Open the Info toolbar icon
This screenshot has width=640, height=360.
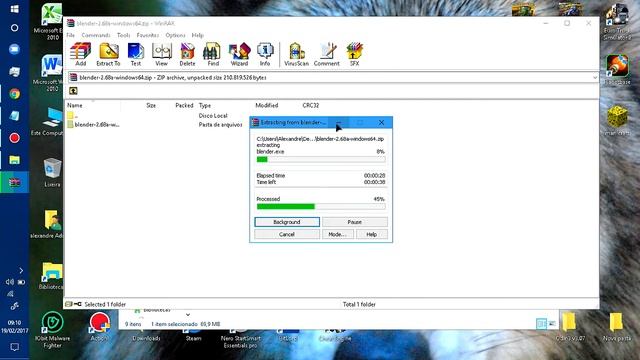[x=265, y=54]
